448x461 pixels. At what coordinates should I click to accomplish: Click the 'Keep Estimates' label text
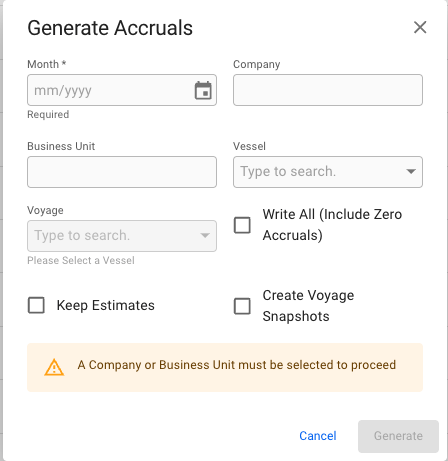point(106,305)
